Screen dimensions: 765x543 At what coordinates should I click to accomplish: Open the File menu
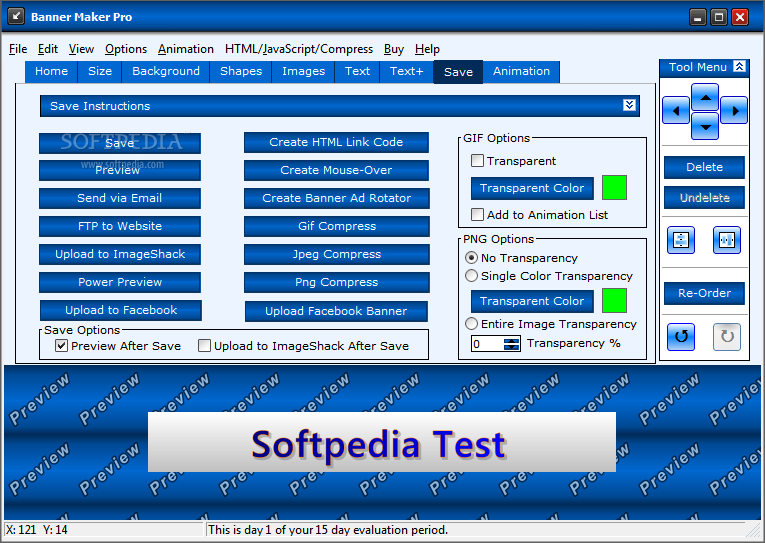coord(18,49)
